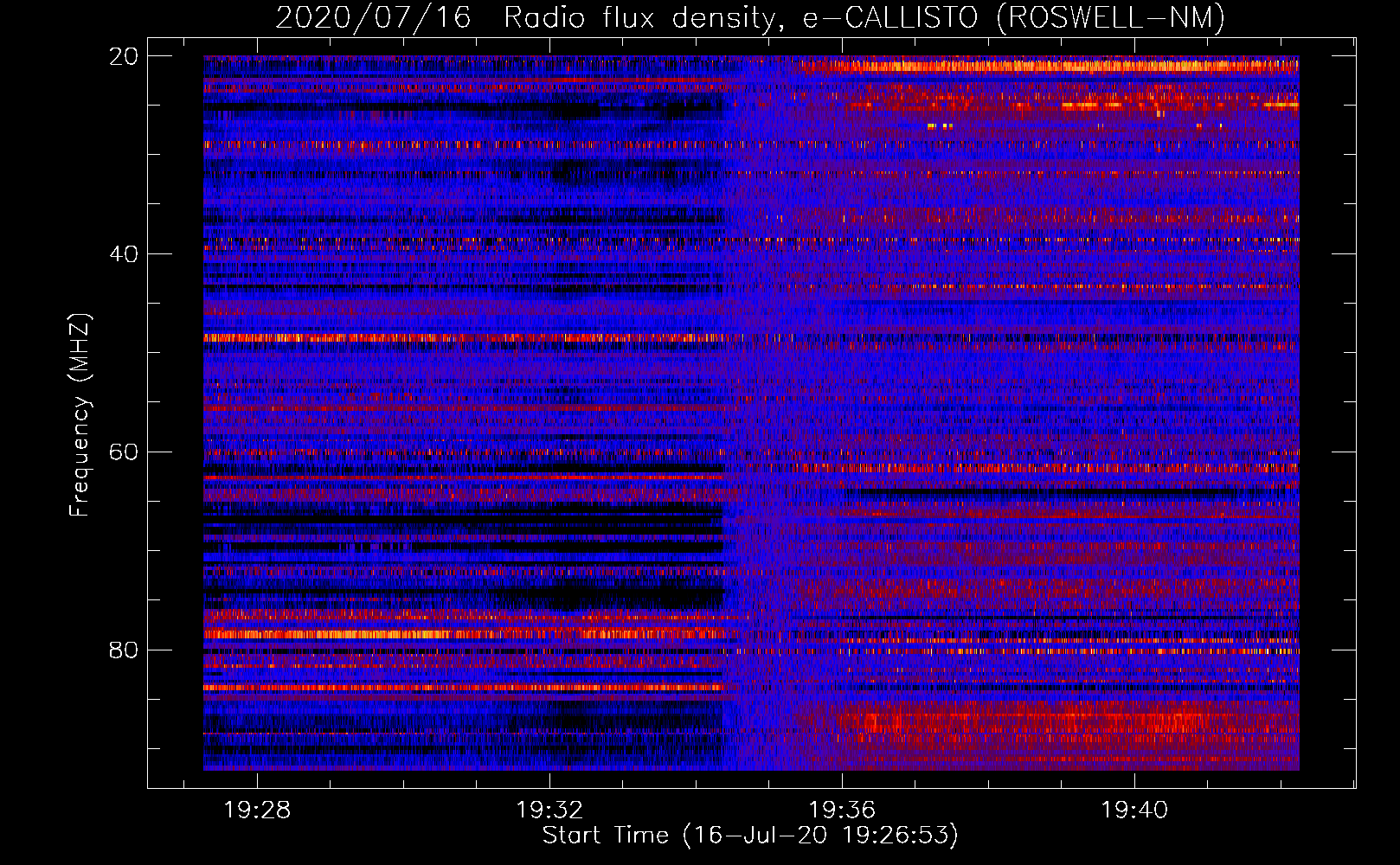The width and height of the screenshot is (1400, 865).
Task: Click the 40 frequency tick label
Action: (x=123, y=254)
